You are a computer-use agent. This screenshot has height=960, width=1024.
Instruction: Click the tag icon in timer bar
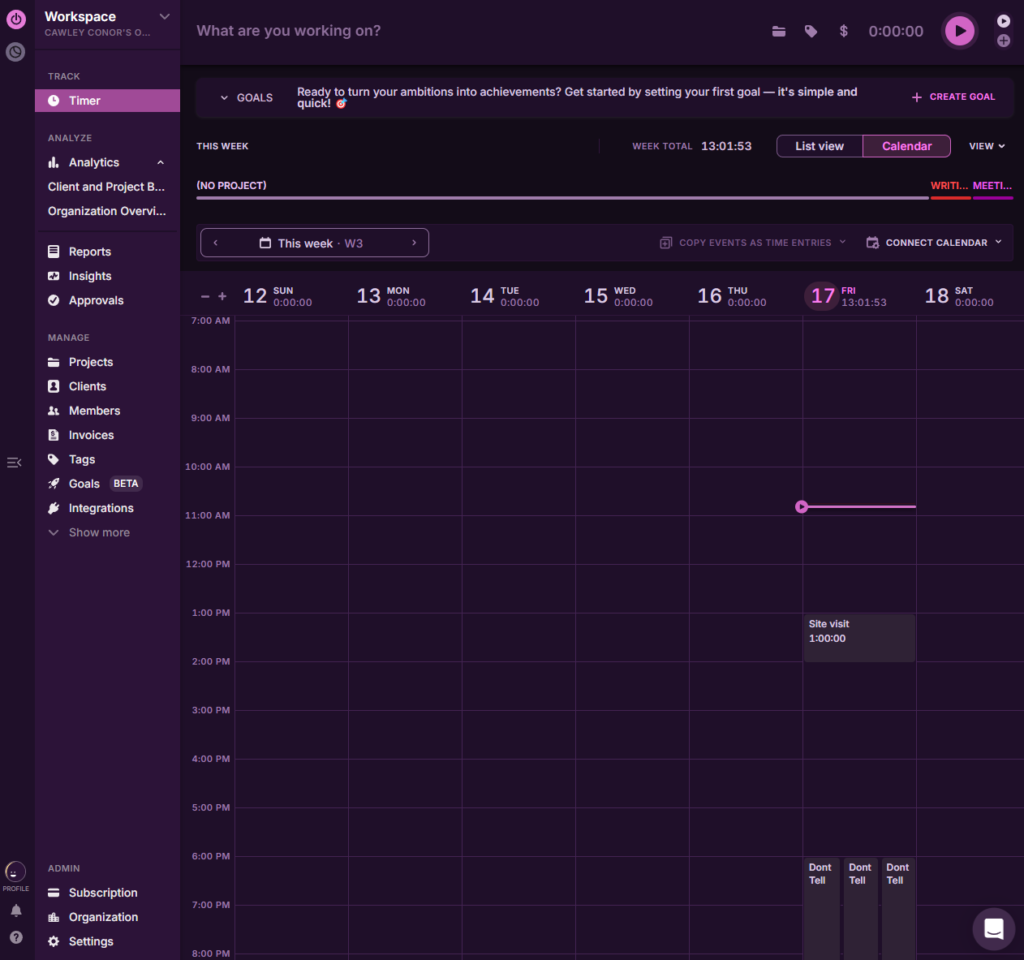click(x=811, y=31)
